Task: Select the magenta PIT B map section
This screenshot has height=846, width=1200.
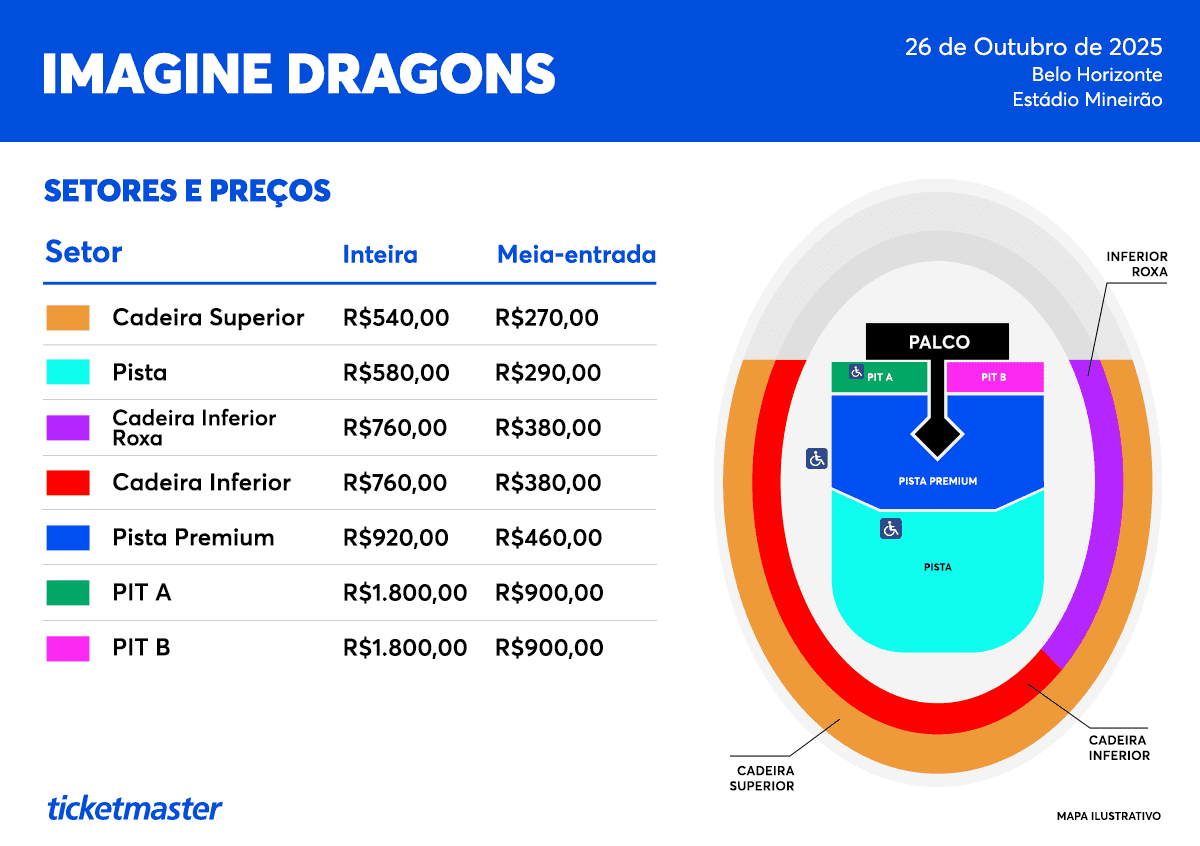Action: point(994,377)
